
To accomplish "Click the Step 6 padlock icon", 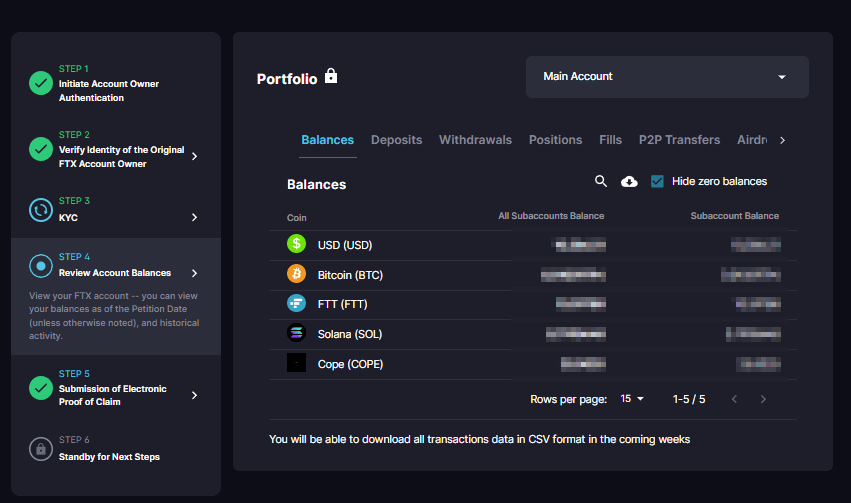I will coord(41,449).
